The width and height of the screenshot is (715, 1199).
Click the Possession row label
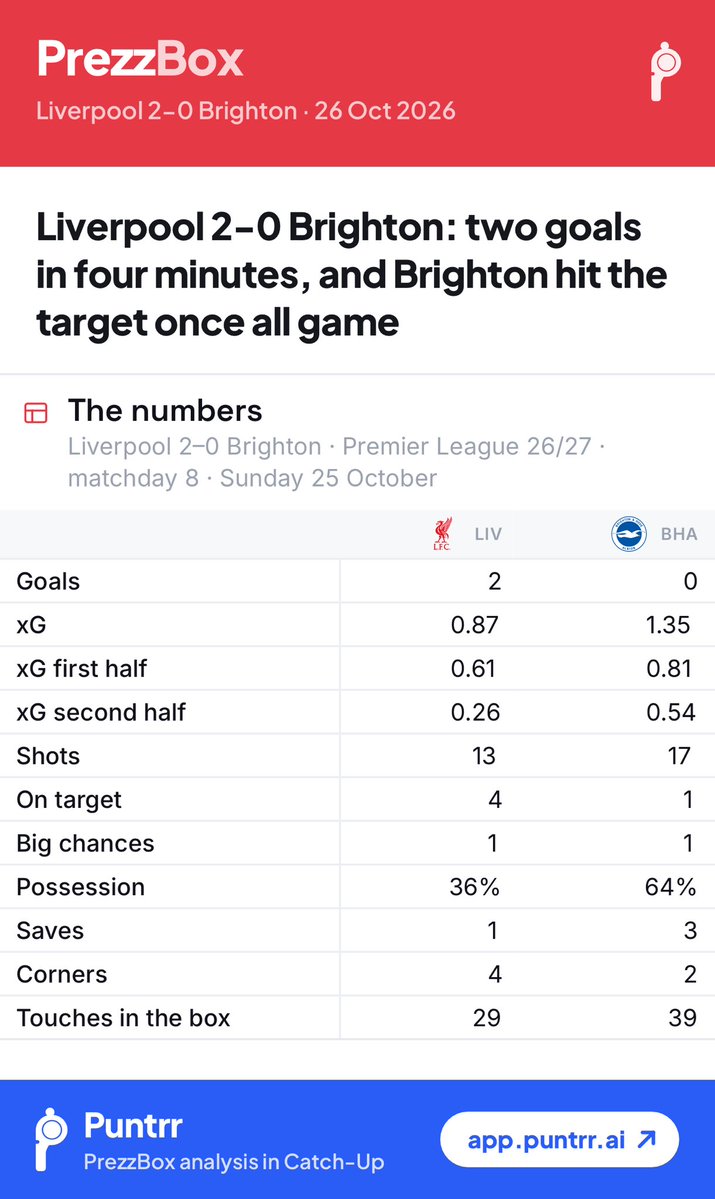80,887
